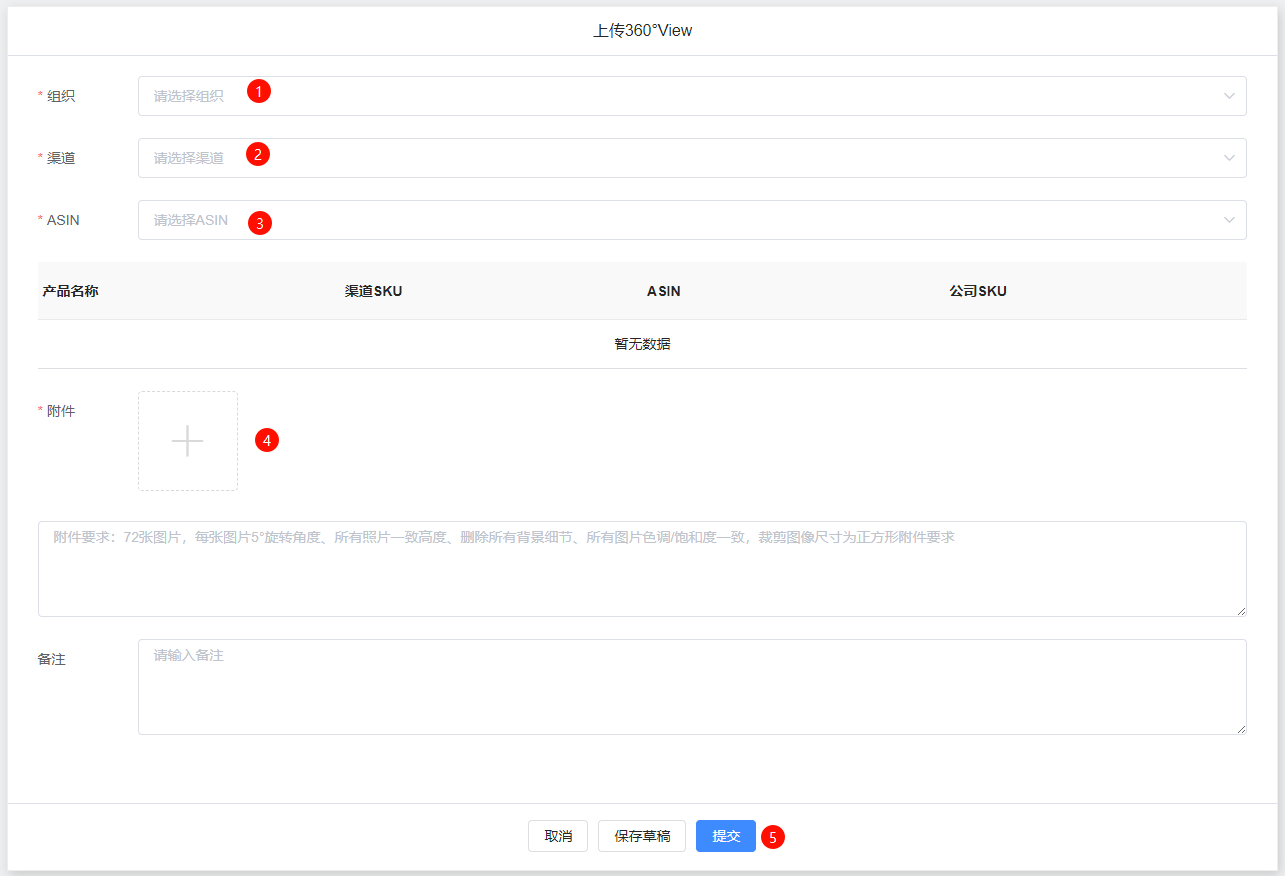
Task: Click the red number 4 marker
Action: (x=266, y=439)
